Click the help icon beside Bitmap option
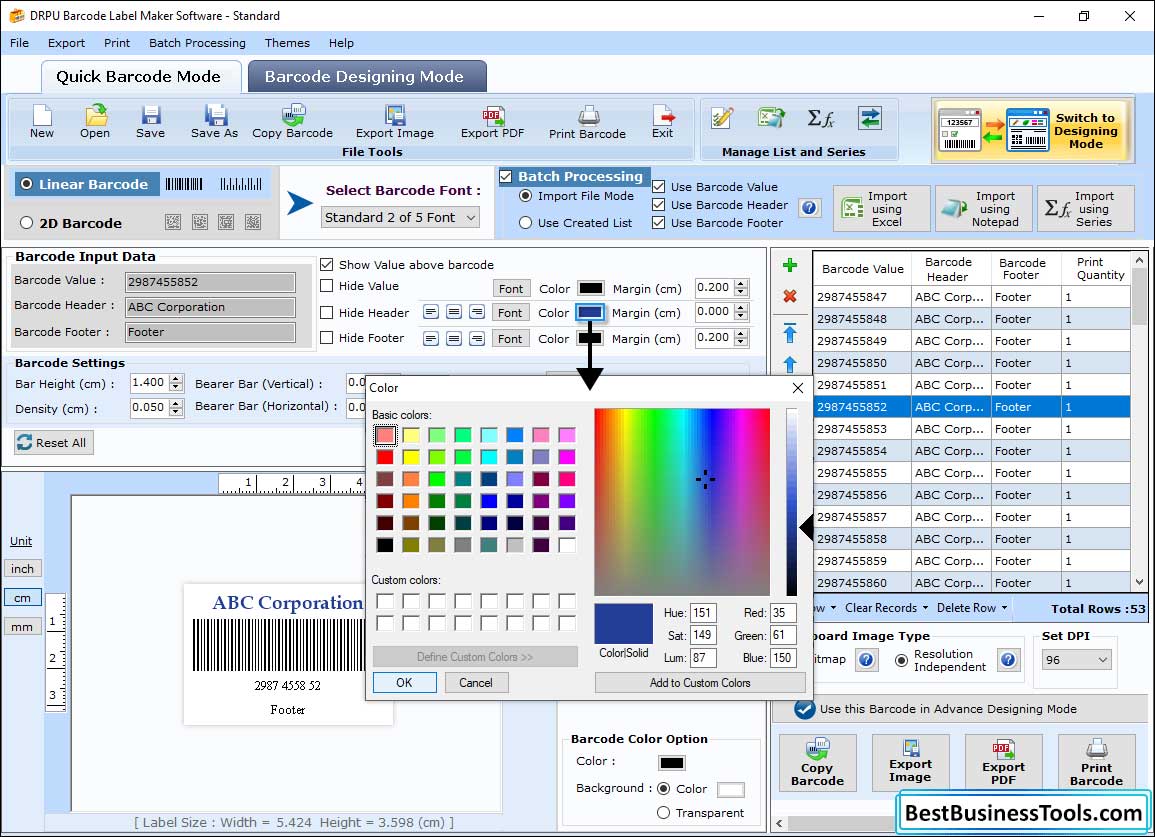 coord(867,659)
